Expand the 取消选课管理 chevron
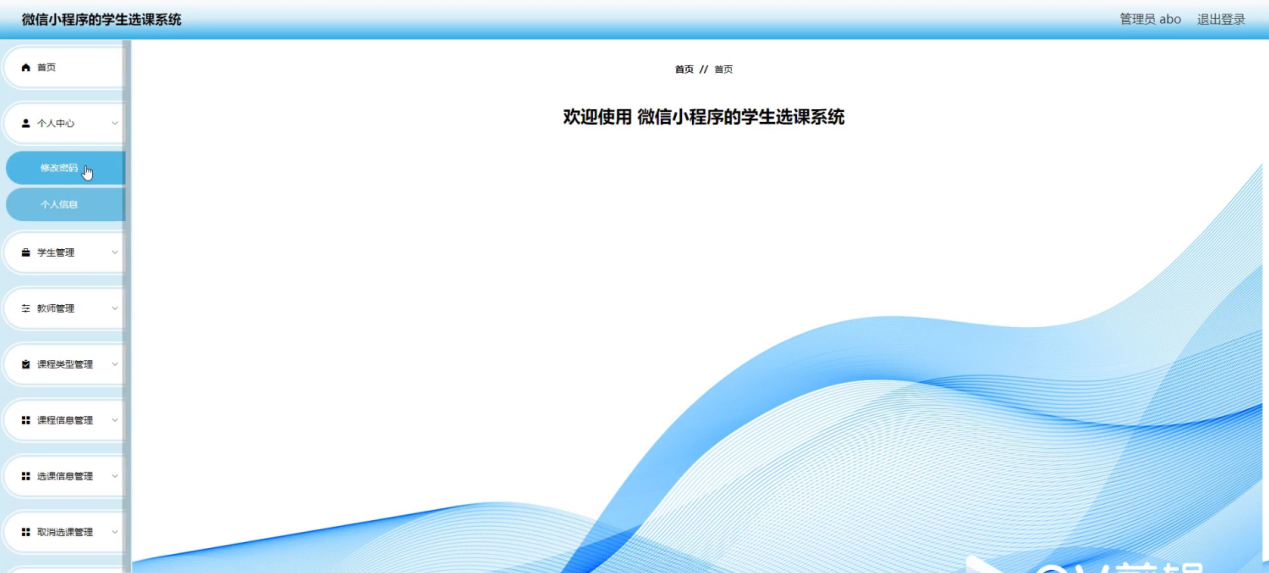Screen dimensions: 1269x573 [x=115, y=533]
